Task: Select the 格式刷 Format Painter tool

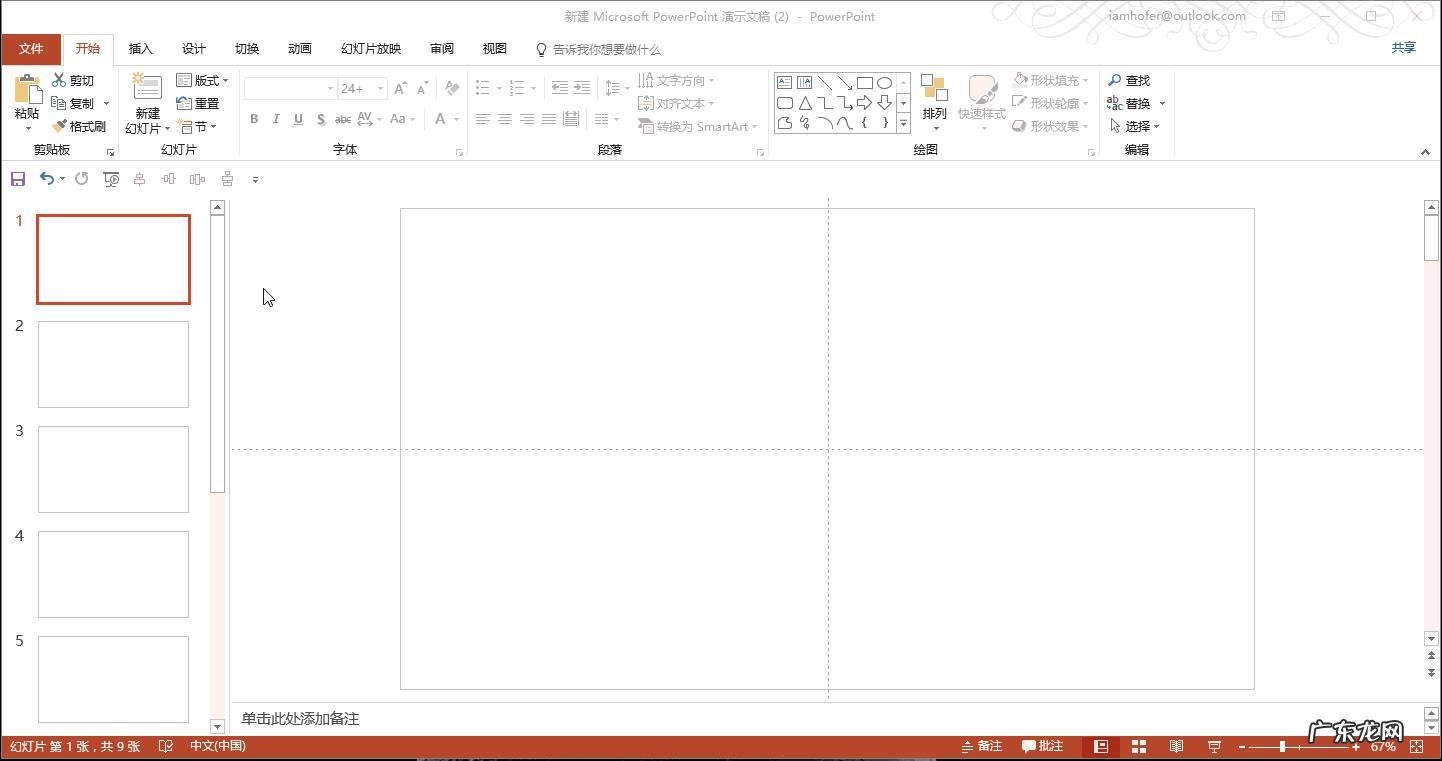Action: (x=79, y=126)
